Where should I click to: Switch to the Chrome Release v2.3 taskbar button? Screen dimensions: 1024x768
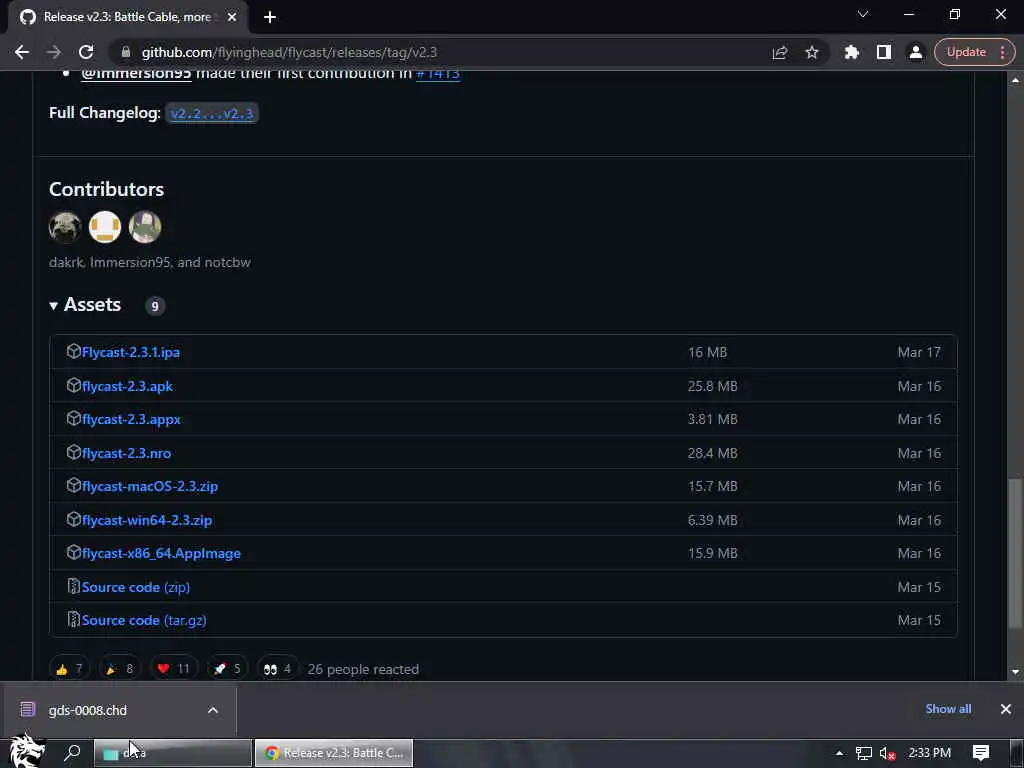tap(334, 753)
